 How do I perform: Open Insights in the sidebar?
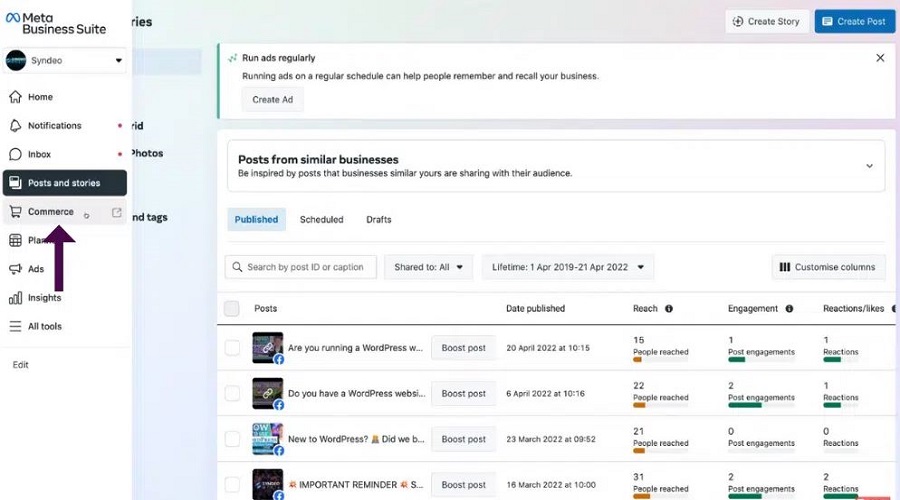(65, 298)
